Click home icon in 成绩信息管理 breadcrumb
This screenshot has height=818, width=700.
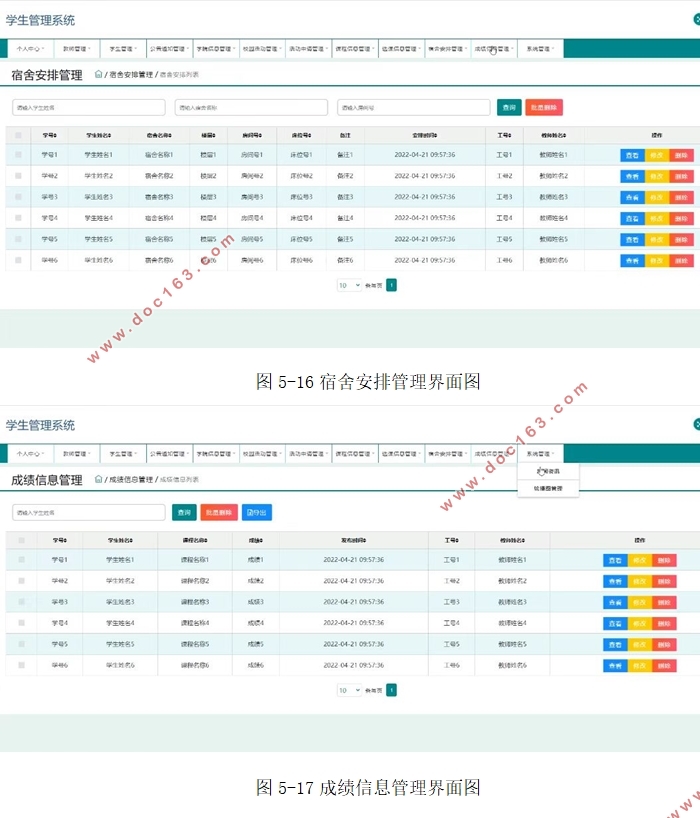pyautogui.click(x=98, y=479)
